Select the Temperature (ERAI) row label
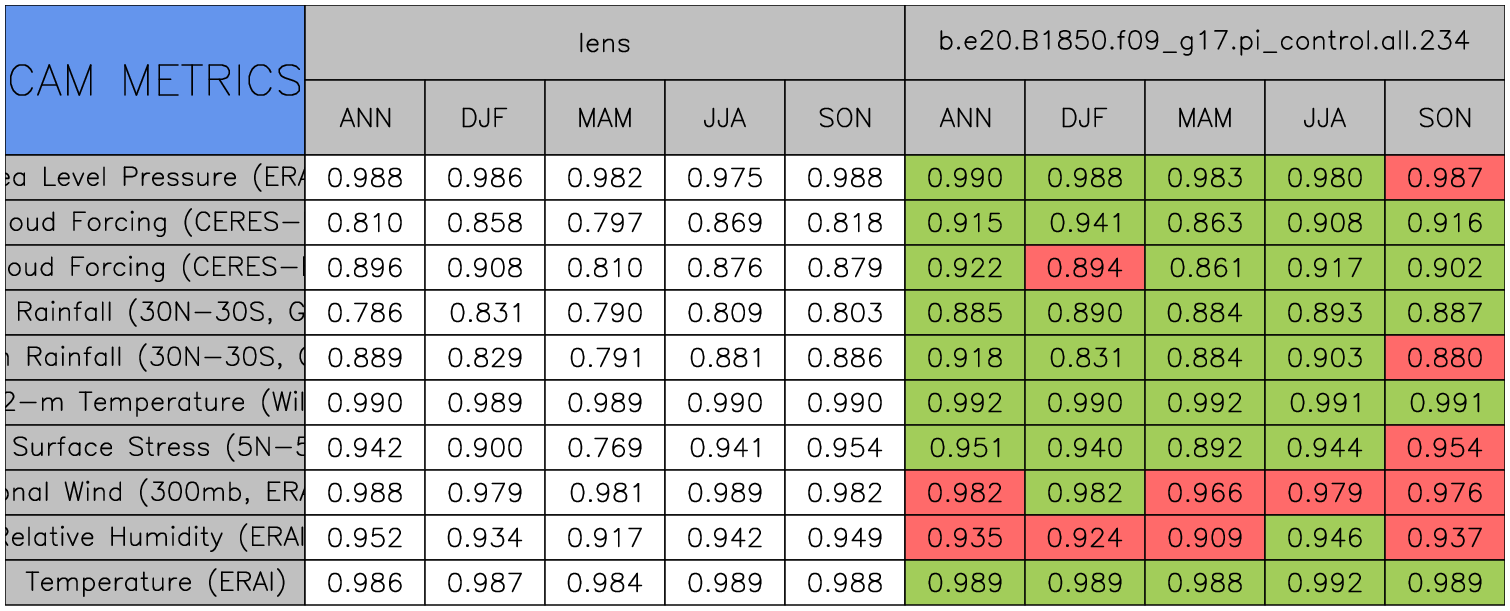 point(155,583)
